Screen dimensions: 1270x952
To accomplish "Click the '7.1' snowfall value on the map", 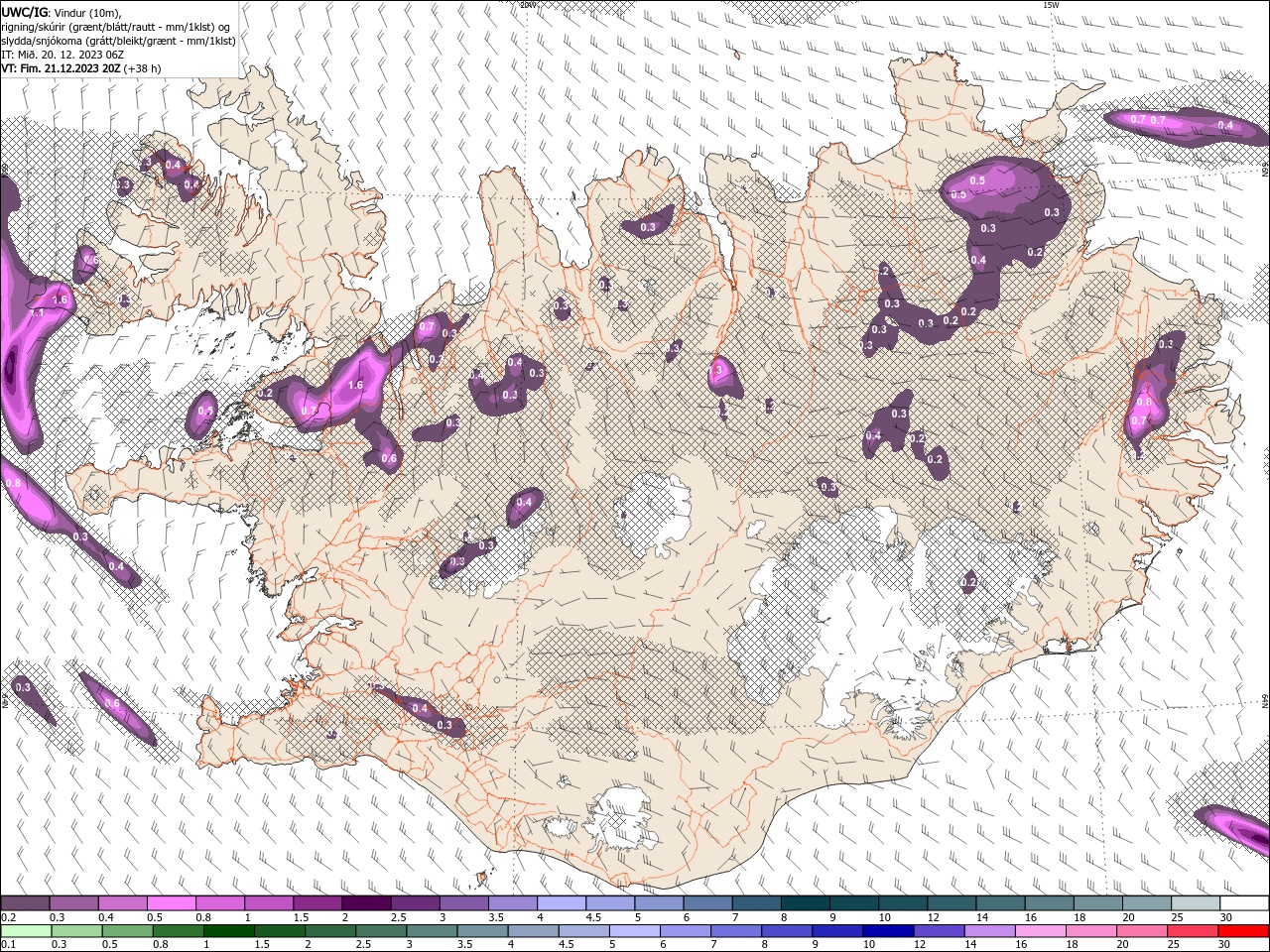I will (38, 312).
